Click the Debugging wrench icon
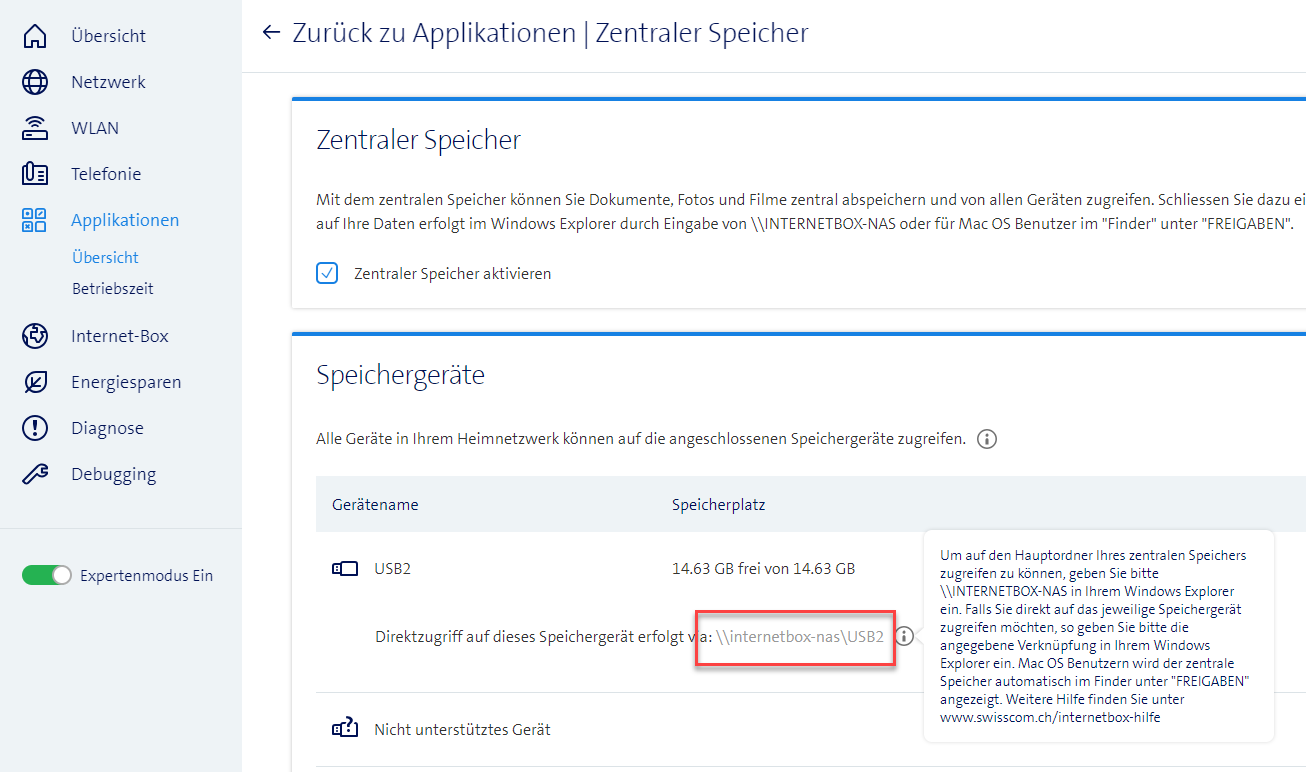The image size is (1306, 772). (35, 474)
